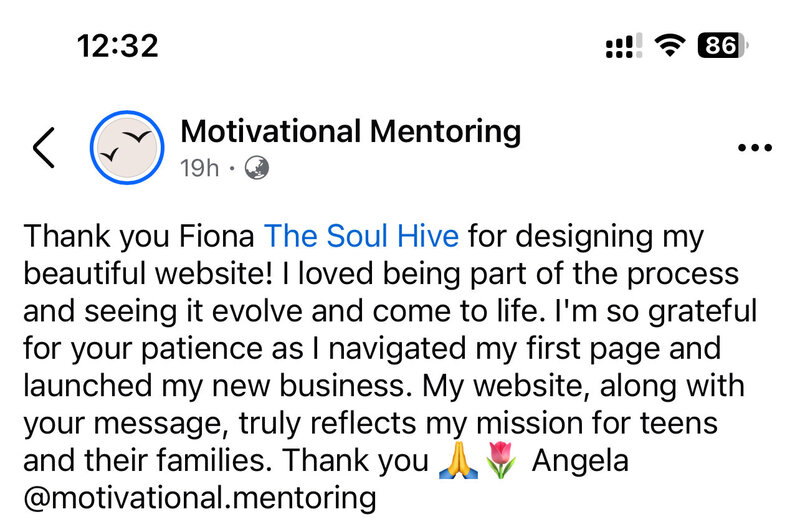Open the Motivational Mentoring birds avatar
The image size is (800, 532).
tap(127, 147)
